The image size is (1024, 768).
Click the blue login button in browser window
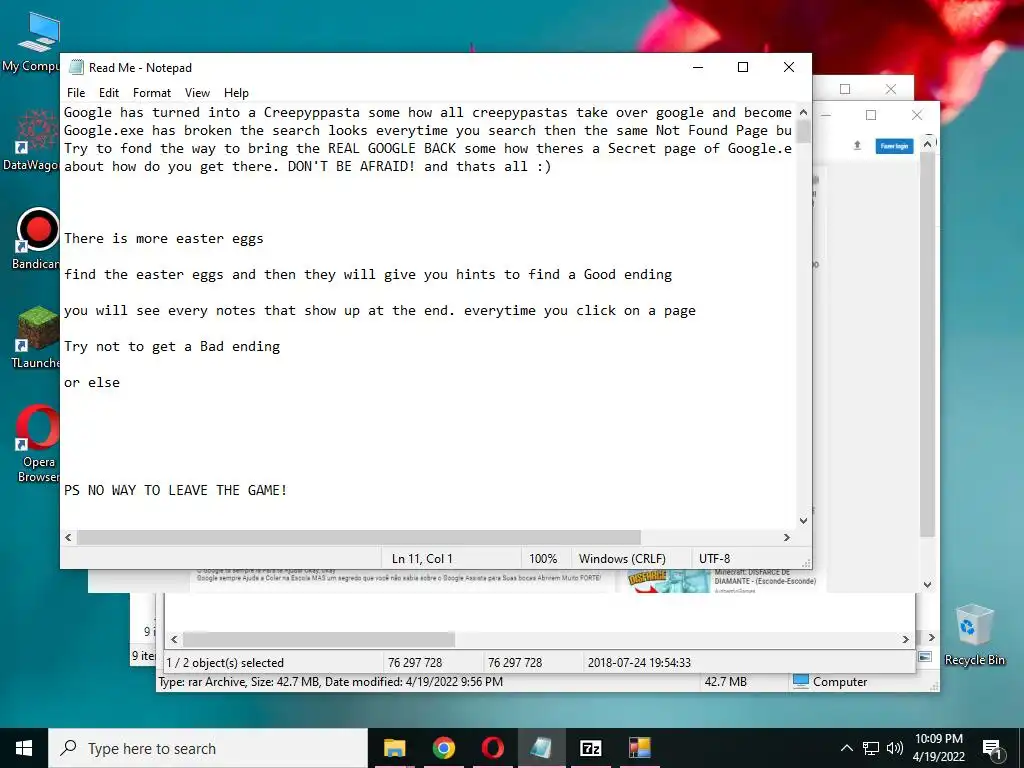tap(894, 146)
